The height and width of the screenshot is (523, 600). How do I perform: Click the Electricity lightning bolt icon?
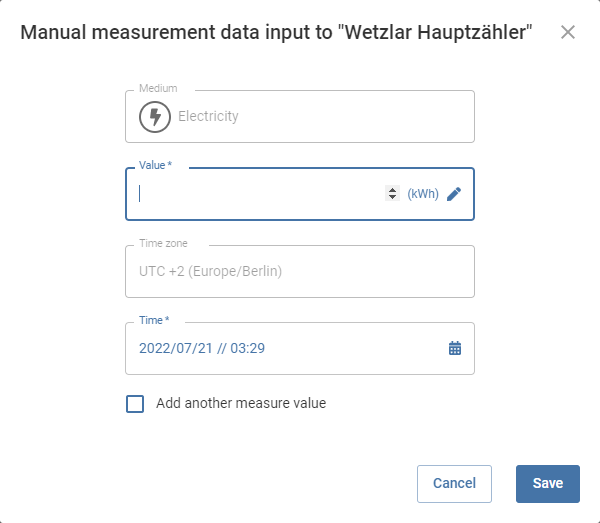155,117
